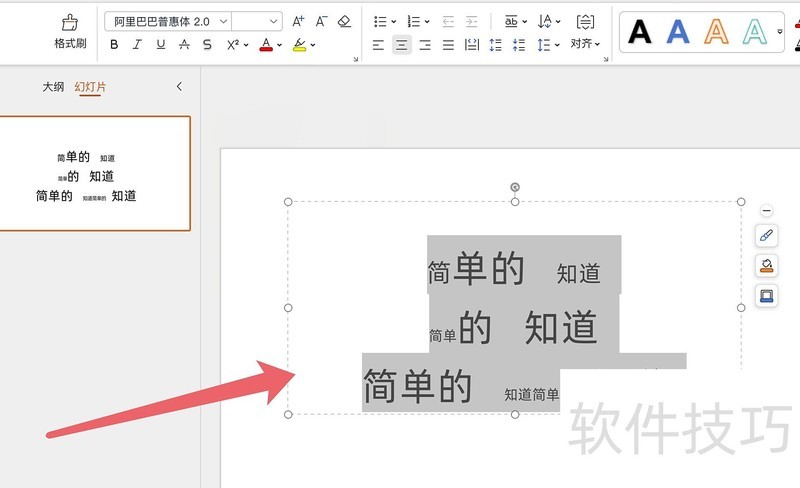Switch to the 幻灯片 slides tab
The image size is (800, 488).
coord(90,87)
